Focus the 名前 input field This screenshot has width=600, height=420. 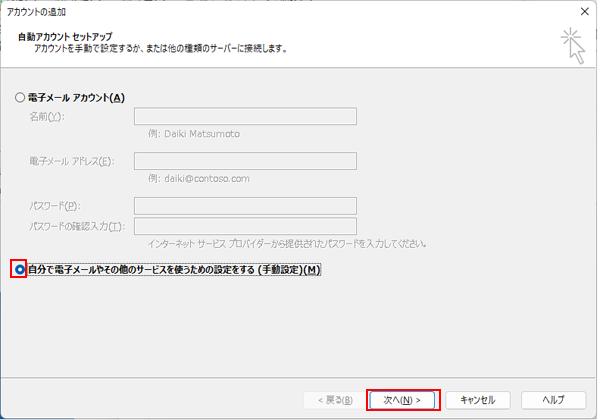tap(245, 116)
